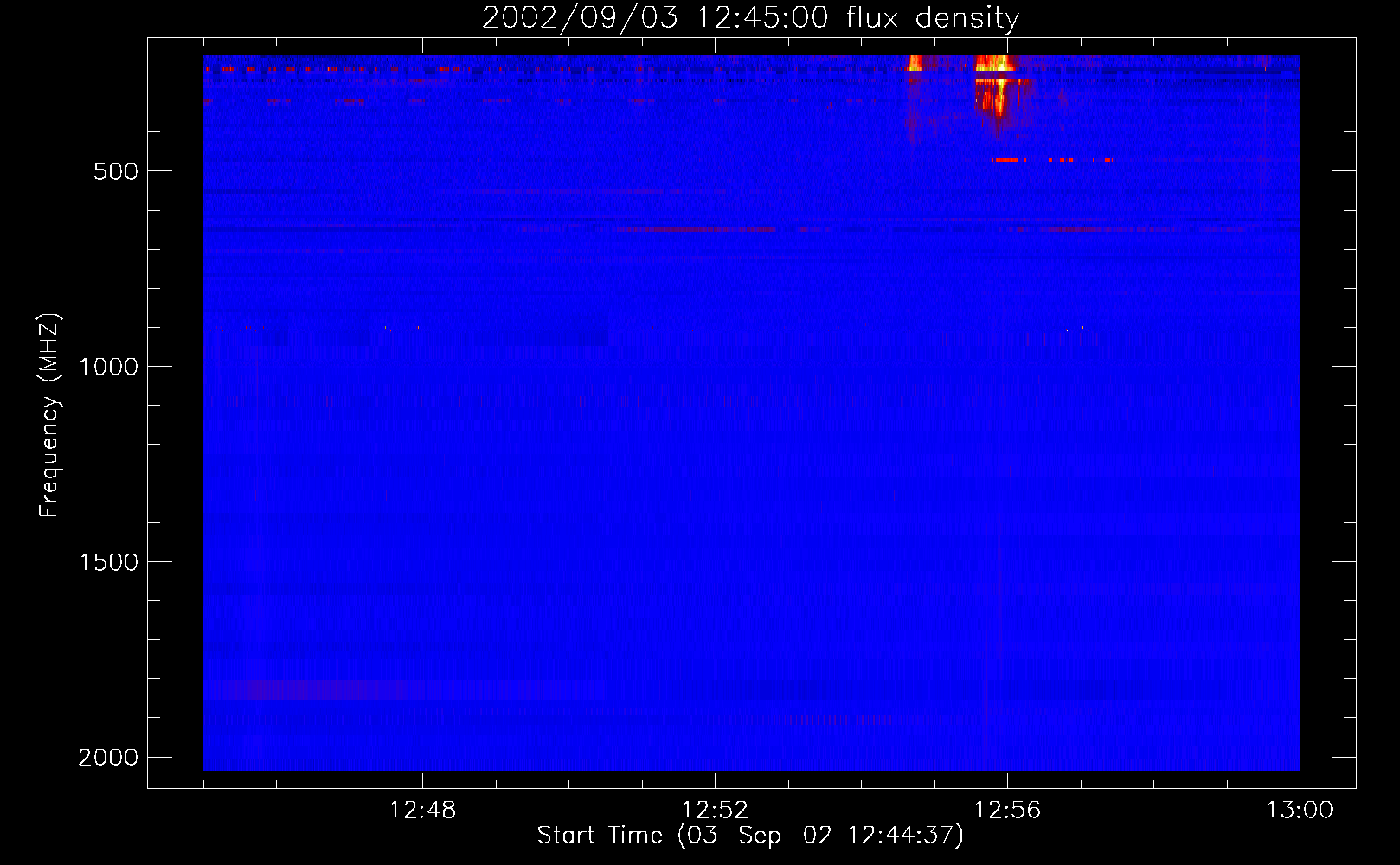Click the 12:48 time tick label
The height and width of the screenshot is (865, 1400).
[422, 811]
